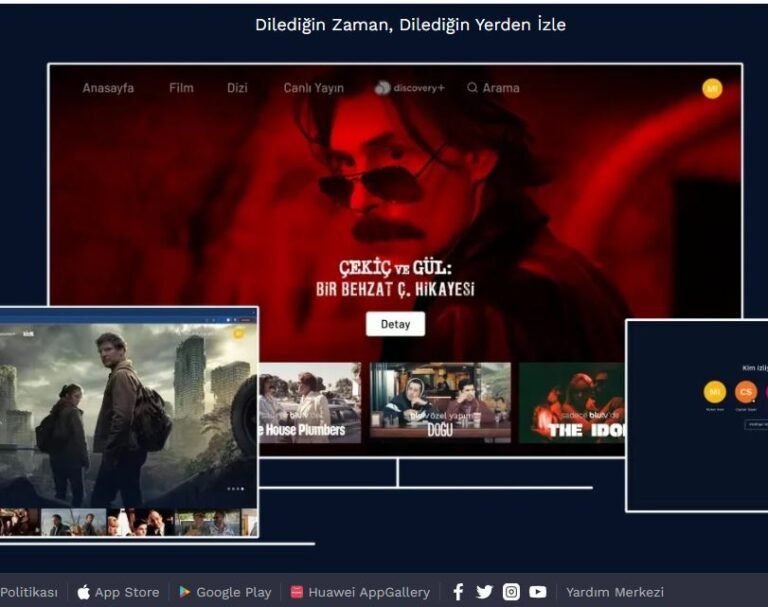Click the Google Play triangle icon
The image size is (768, 607).
coord(185,592)
